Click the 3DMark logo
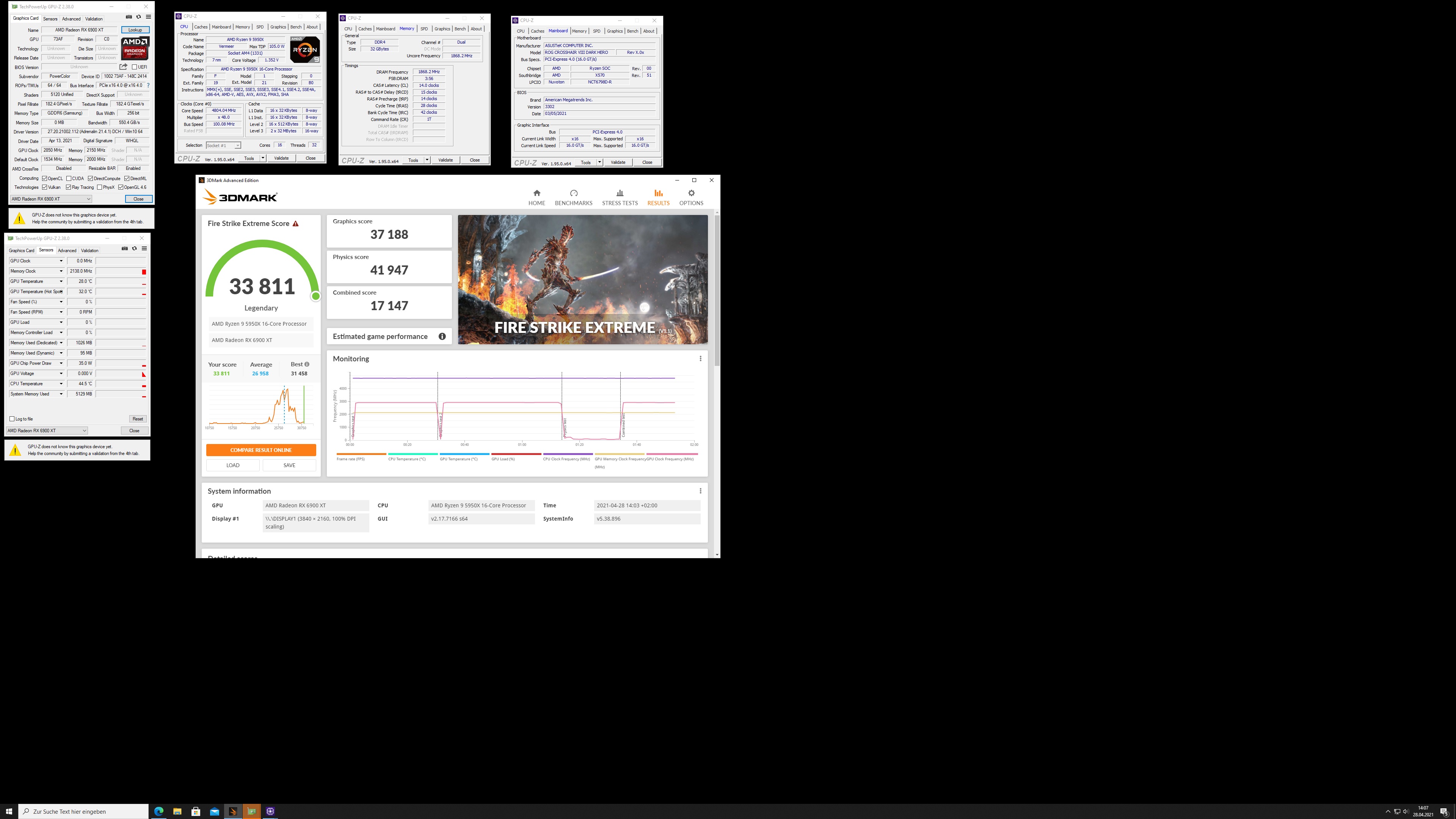Screen dimensions: 1456x819 pyautogui.click(x=240, y=197)
